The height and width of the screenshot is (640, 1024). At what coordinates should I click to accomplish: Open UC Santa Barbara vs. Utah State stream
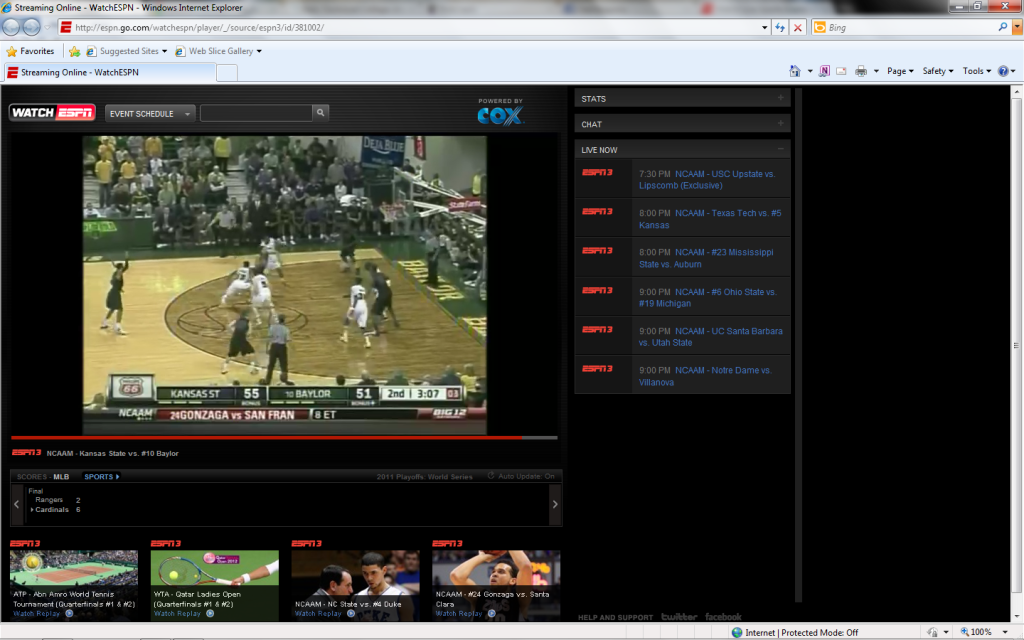(x=711, y=336)
